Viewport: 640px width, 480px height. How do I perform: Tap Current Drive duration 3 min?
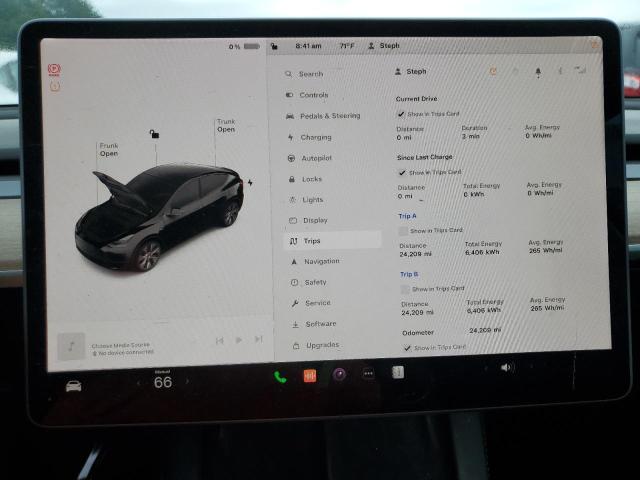pyautogui.click(x=470, y=136)
